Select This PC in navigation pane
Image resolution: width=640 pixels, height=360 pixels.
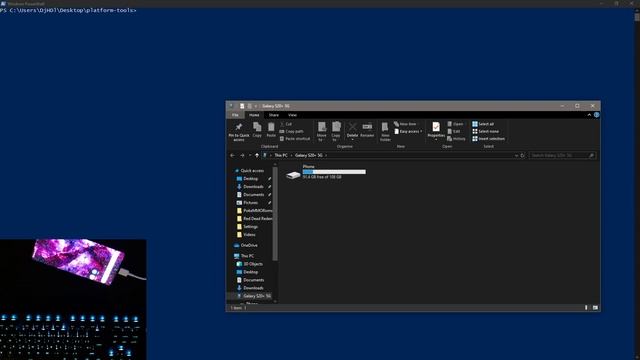247,256
